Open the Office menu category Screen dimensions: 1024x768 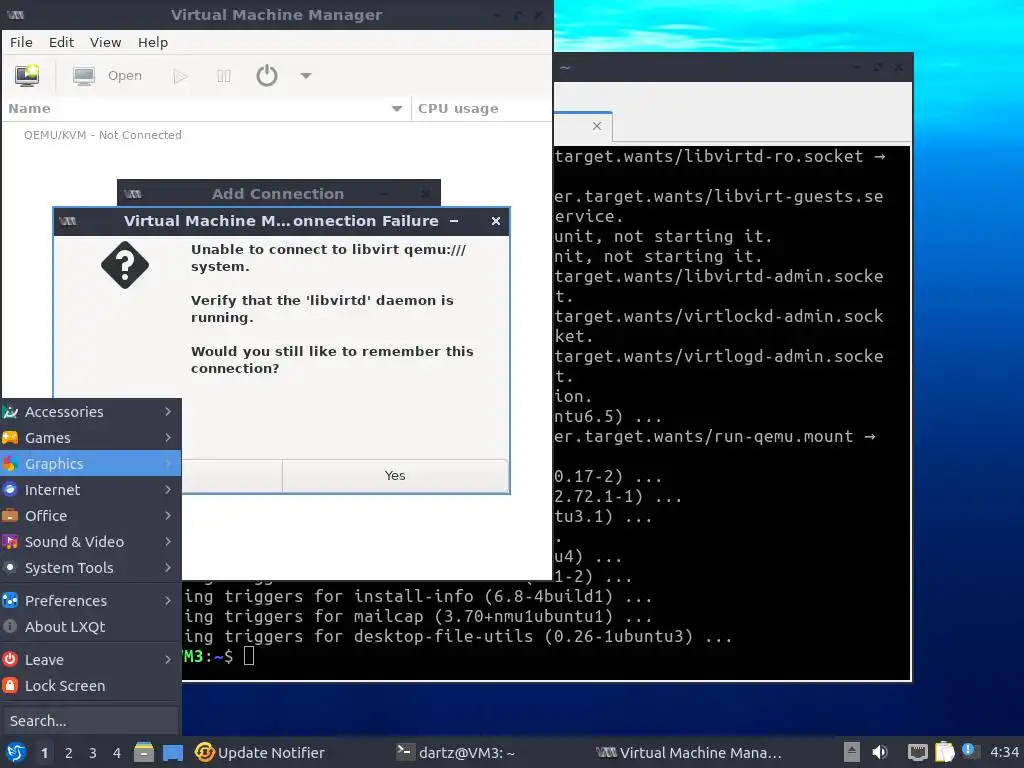click(91, 516)
